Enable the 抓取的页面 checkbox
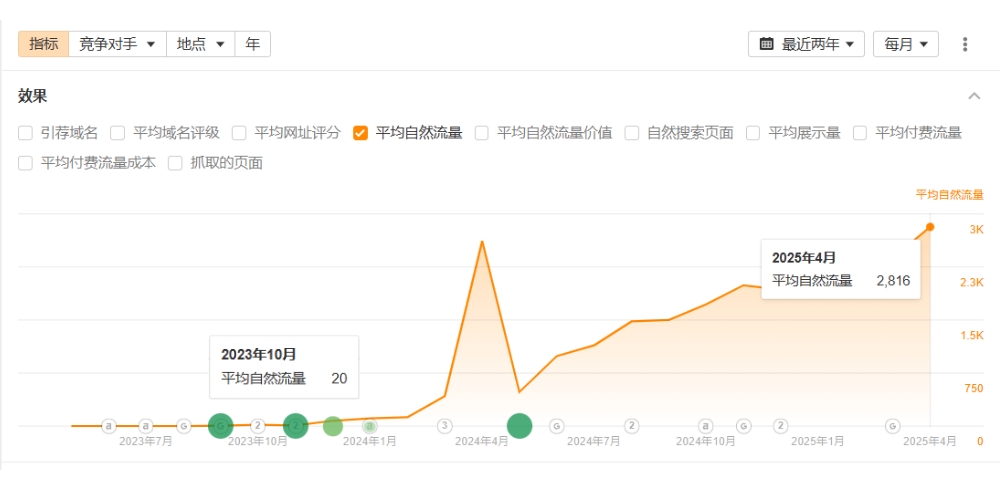 (175, 163)
